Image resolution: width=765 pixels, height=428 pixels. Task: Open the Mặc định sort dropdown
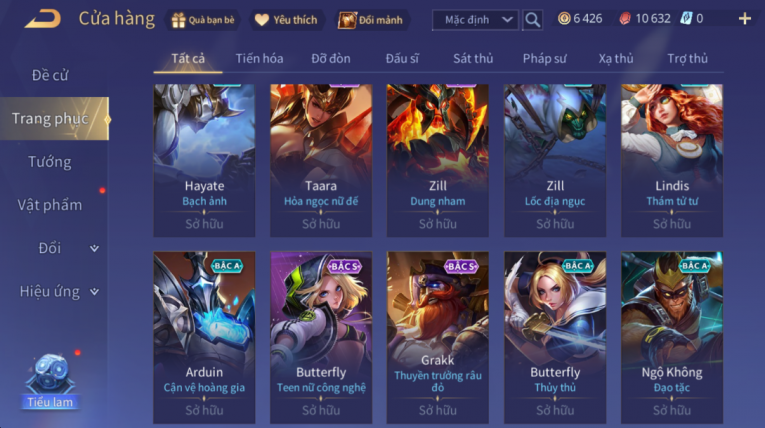point(475,20)
